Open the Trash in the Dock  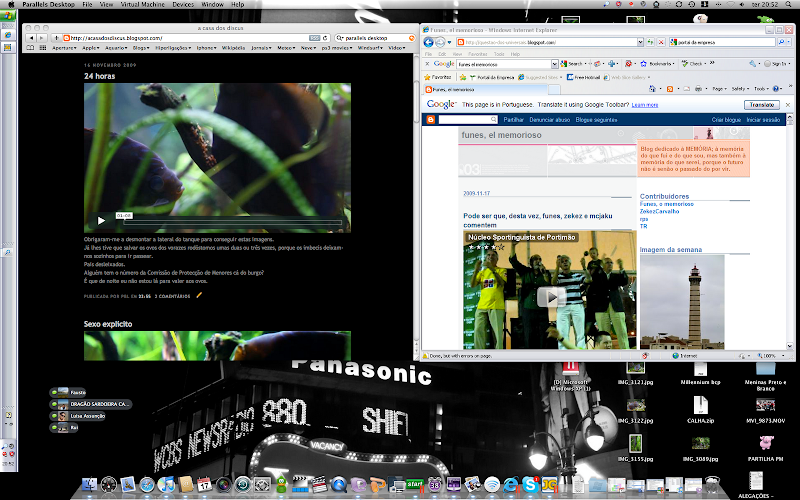click(712, 484)
